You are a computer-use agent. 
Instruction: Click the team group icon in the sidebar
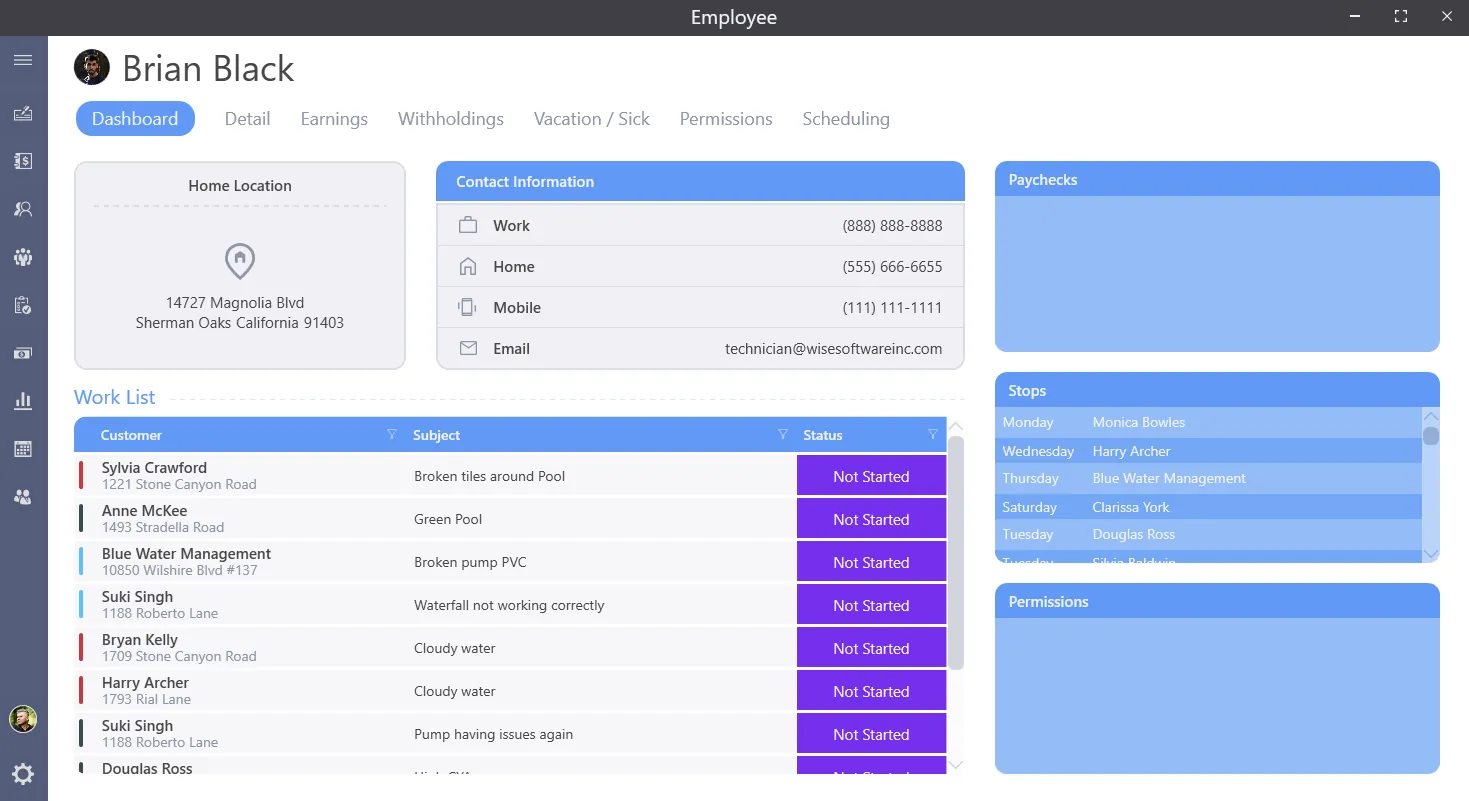click(x=23, y=256)
